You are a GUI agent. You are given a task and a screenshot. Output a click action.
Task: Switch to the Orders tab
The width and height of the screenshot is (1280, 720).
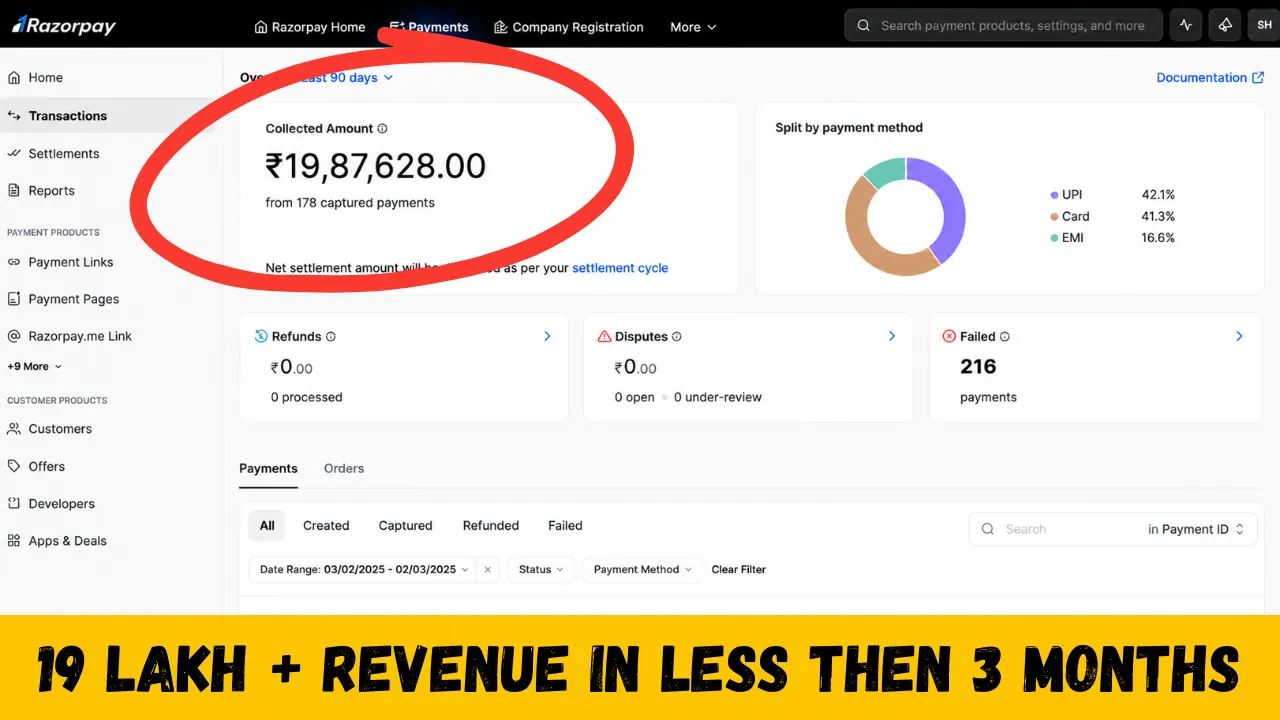(x=344, y=468)
